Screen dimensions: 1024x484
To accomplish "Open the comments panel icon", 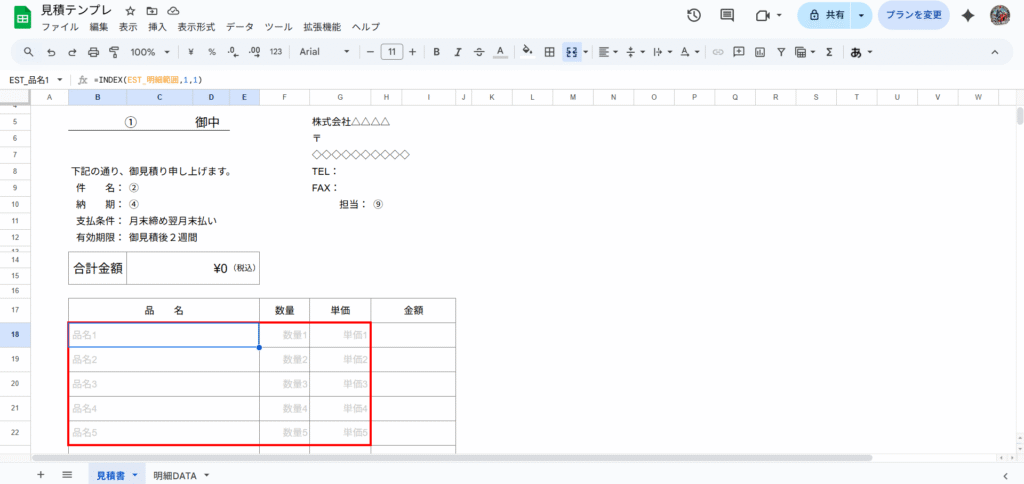I will (727, 15).
